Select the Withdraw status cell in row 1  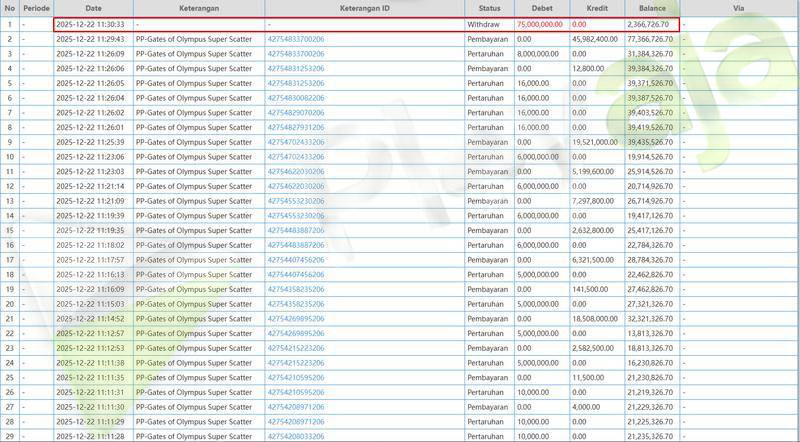(x=483, y=23)
